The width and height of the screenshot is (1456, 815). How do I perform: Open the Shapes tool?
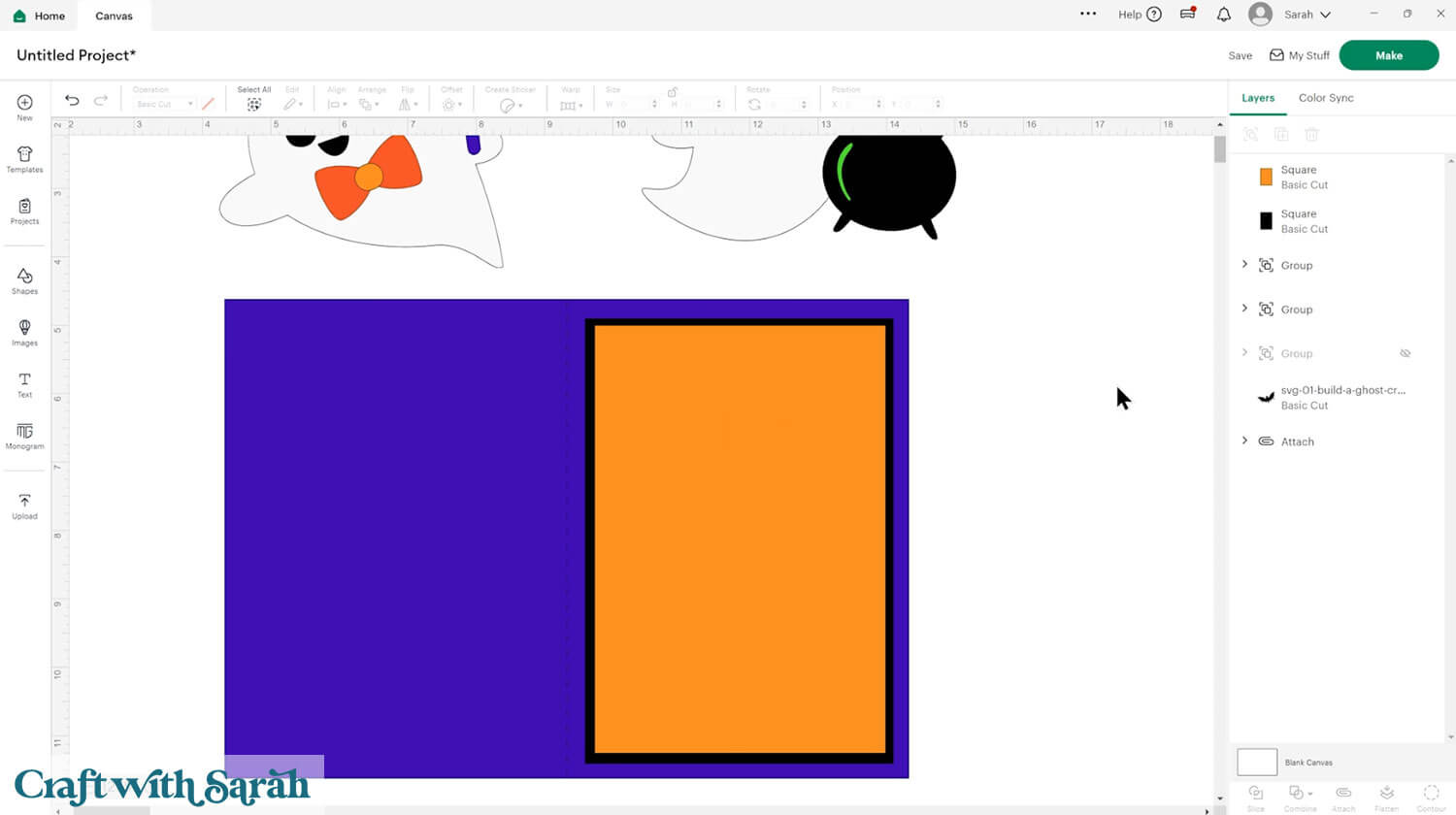pos(24,281)
